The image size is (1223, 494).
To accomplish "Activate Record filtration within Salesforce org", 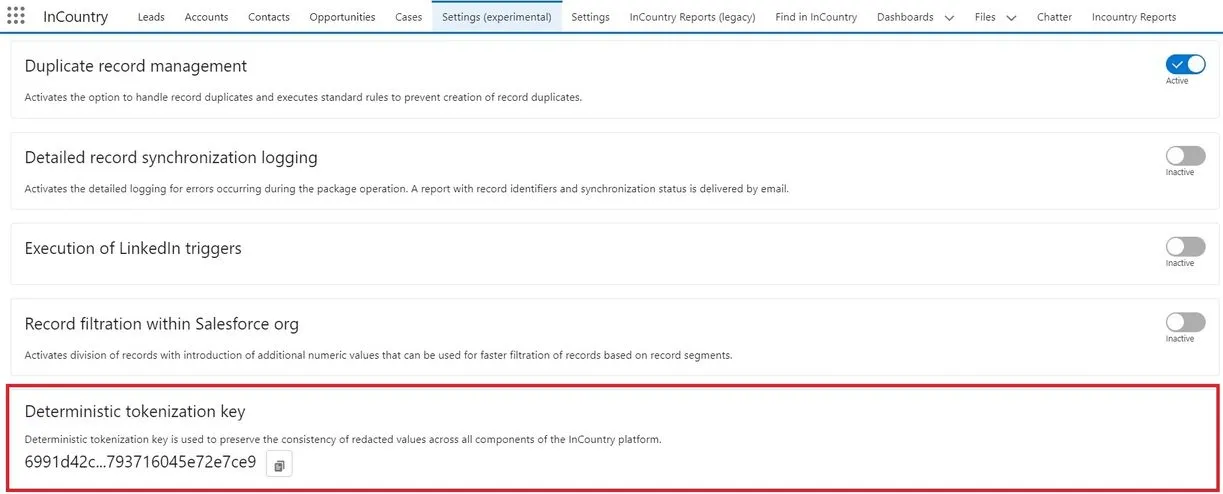I will [1185, 322].
